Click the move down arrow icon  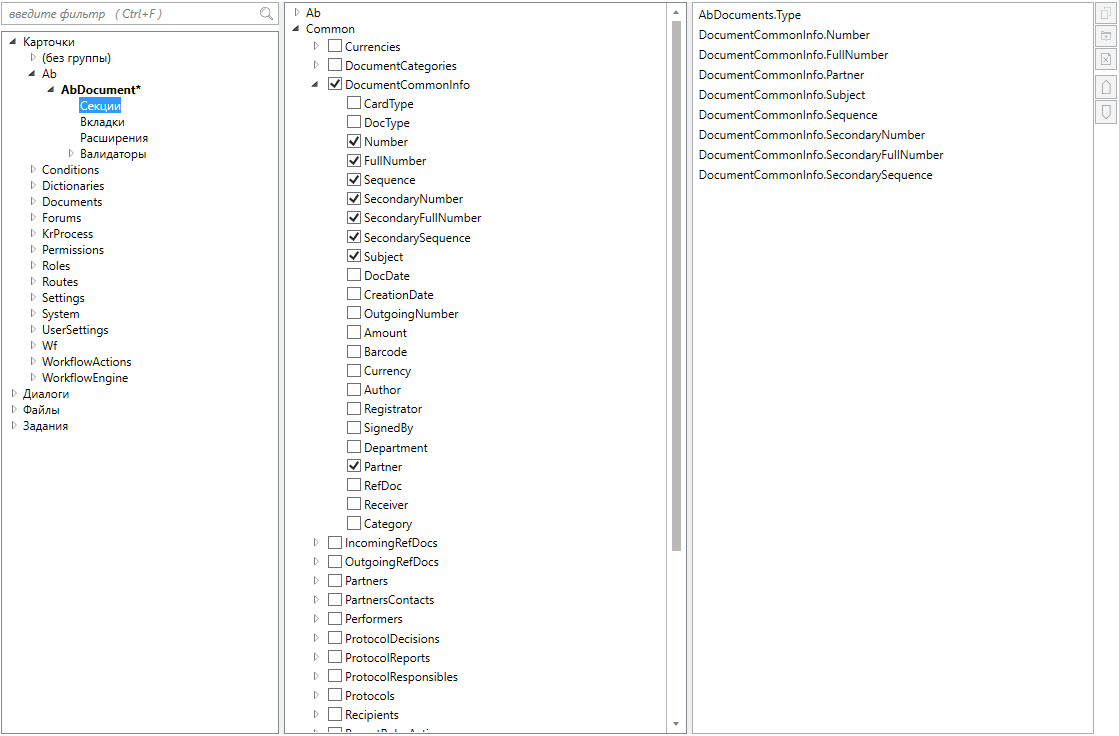1106,111
